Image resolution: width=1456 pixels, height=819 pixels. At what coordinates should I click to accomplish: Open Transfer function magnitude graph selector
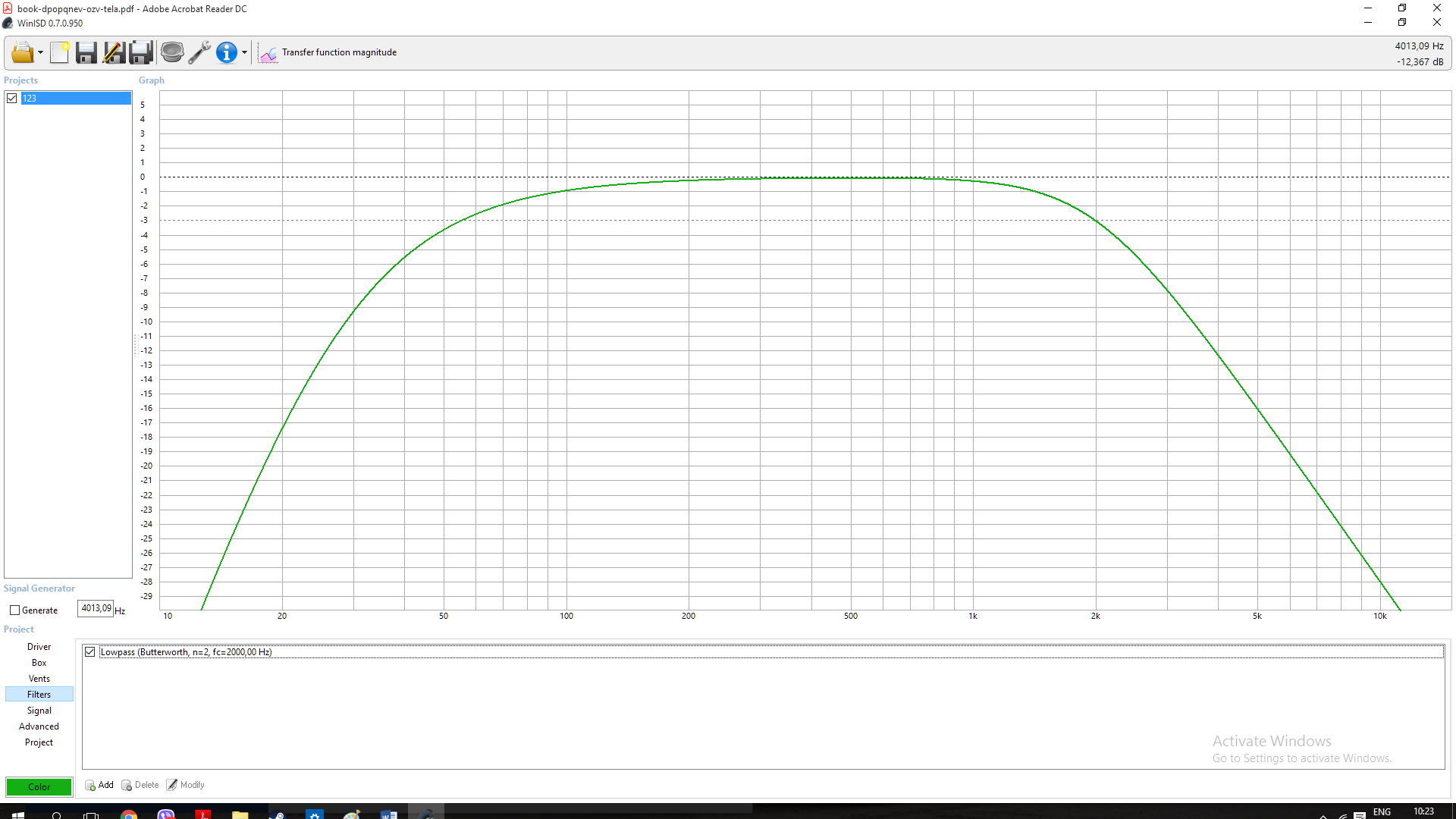click(339, 52)
